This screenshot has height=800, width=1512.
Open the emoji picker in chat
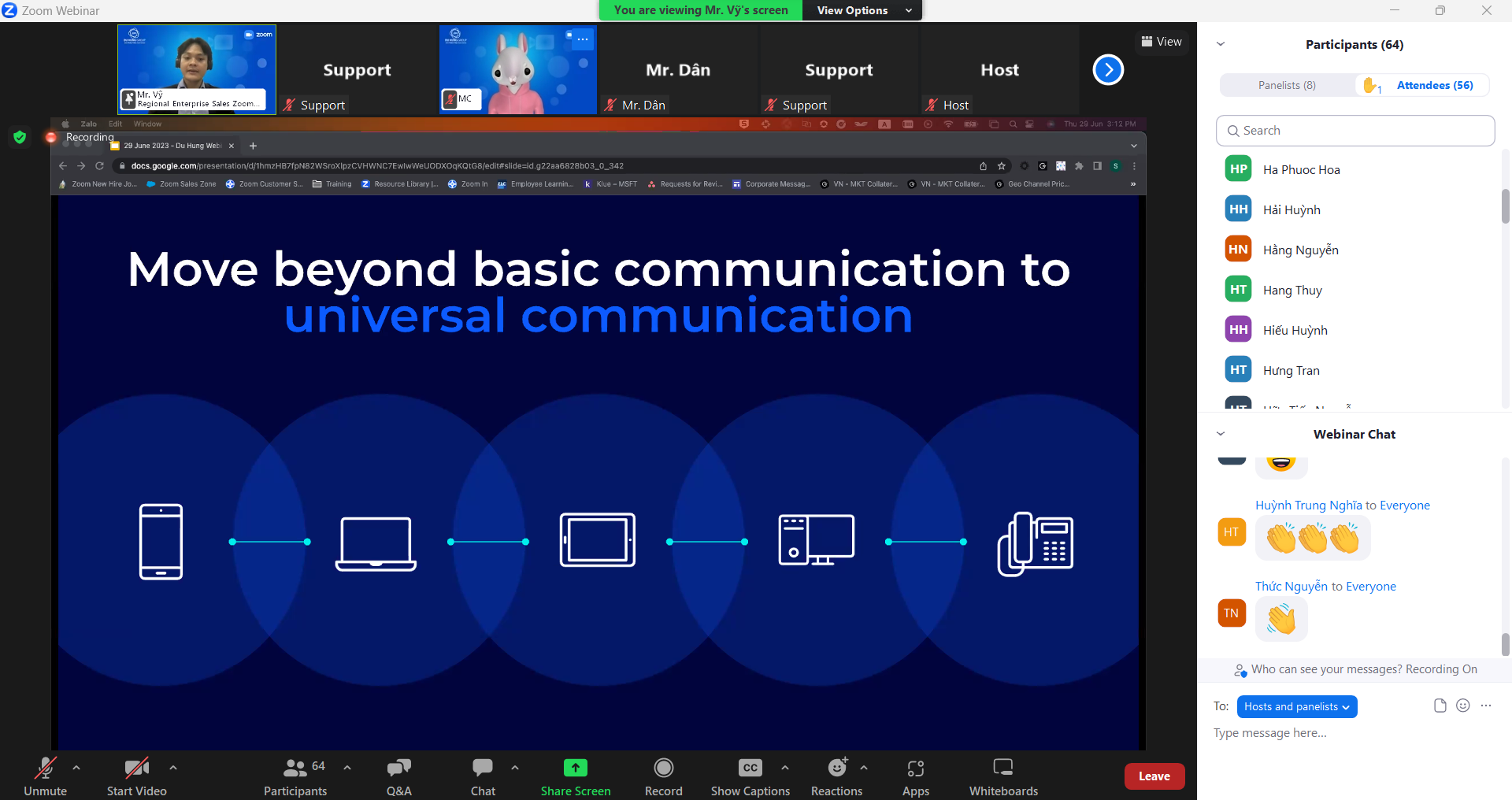click(1464, 706)
